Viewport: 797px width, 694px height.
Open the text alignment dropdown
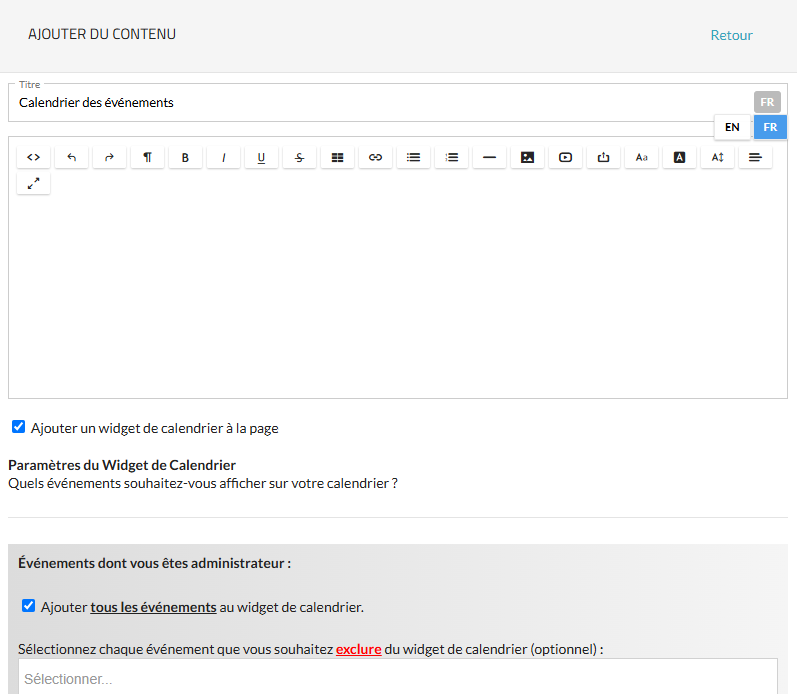755,157
